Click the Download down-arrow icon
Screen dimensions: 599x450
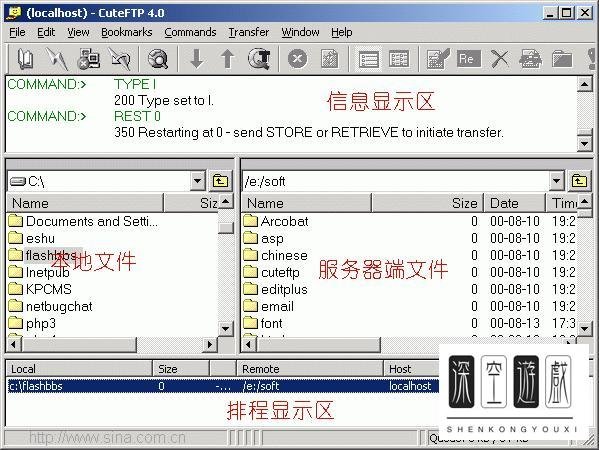click(x=197, y=59)
